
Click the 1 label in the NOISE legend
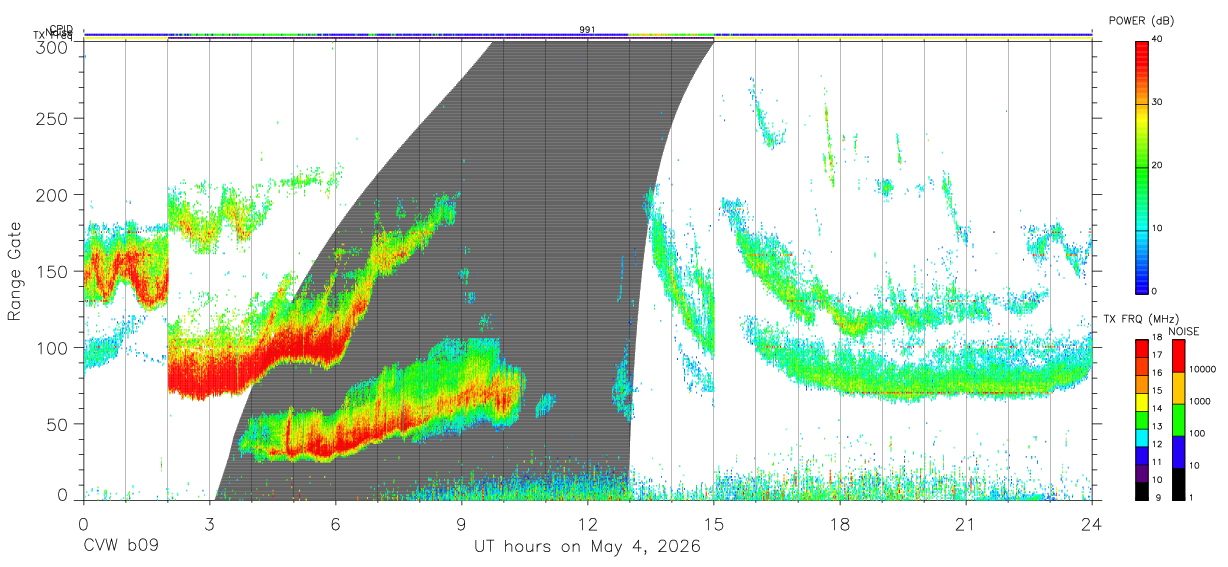(1192, 497)
